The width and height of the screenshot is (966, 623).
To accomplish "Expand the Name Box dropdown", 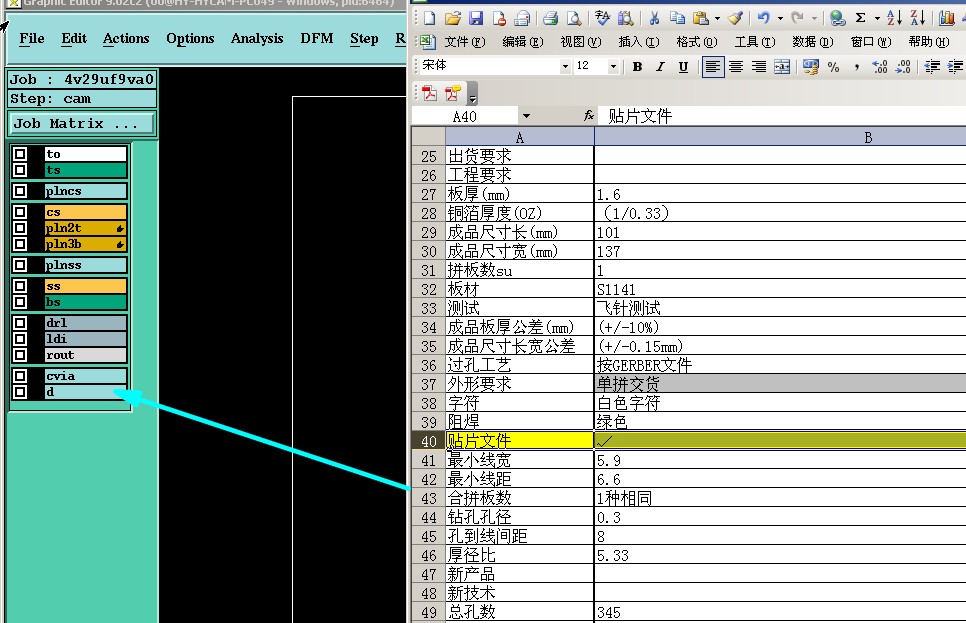I will [x=526, y=116].
